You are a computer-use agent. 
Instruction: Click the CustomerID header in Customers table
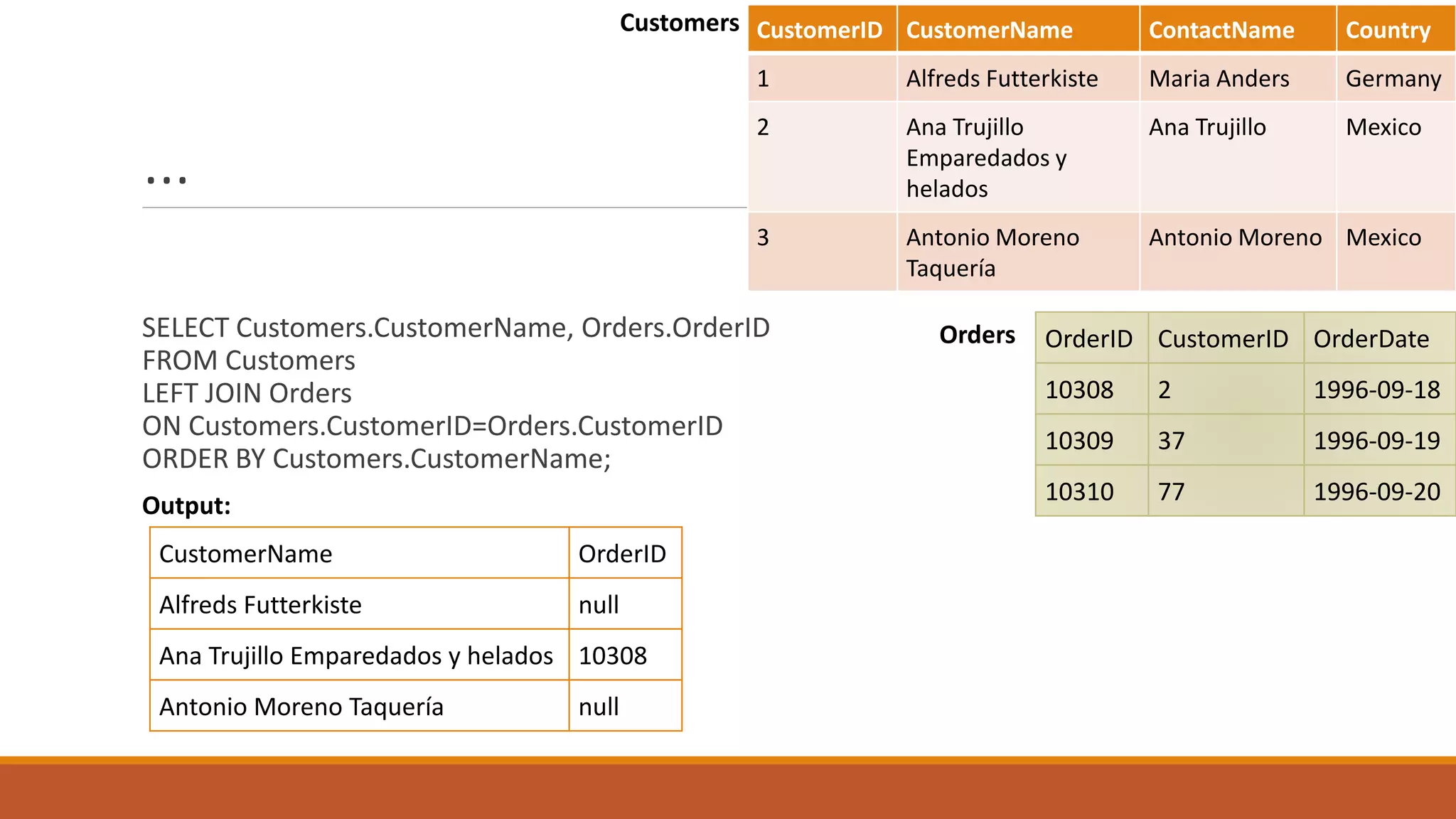coord(819,31)
